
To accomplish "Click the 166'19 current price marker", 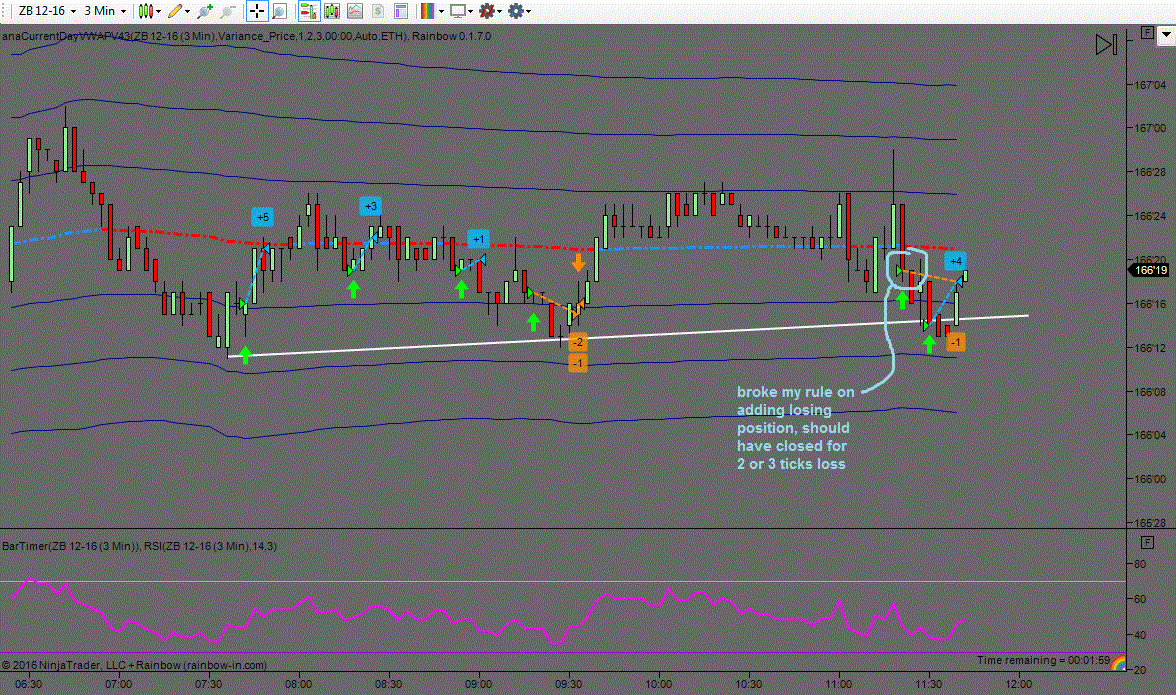I will click(1149, 271).
